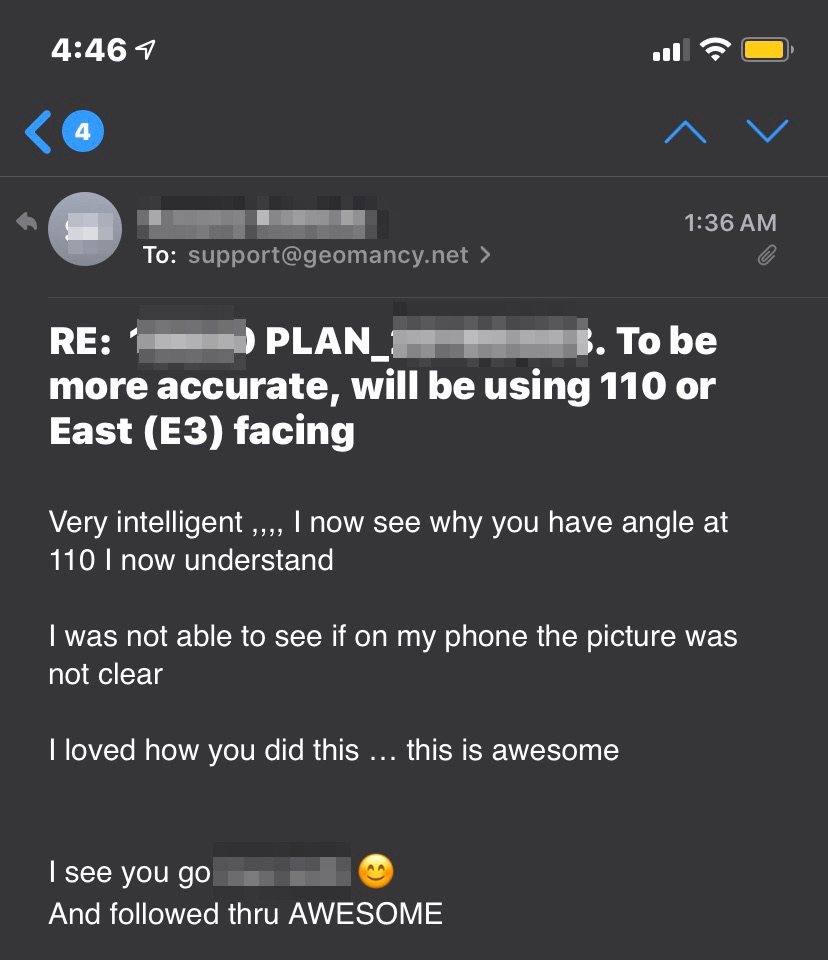Image resolution: width=828 pixels, height=960 pixels.
Task: Tap the "And followed thru AWESOME" line
Action: (x=245, y=913)
